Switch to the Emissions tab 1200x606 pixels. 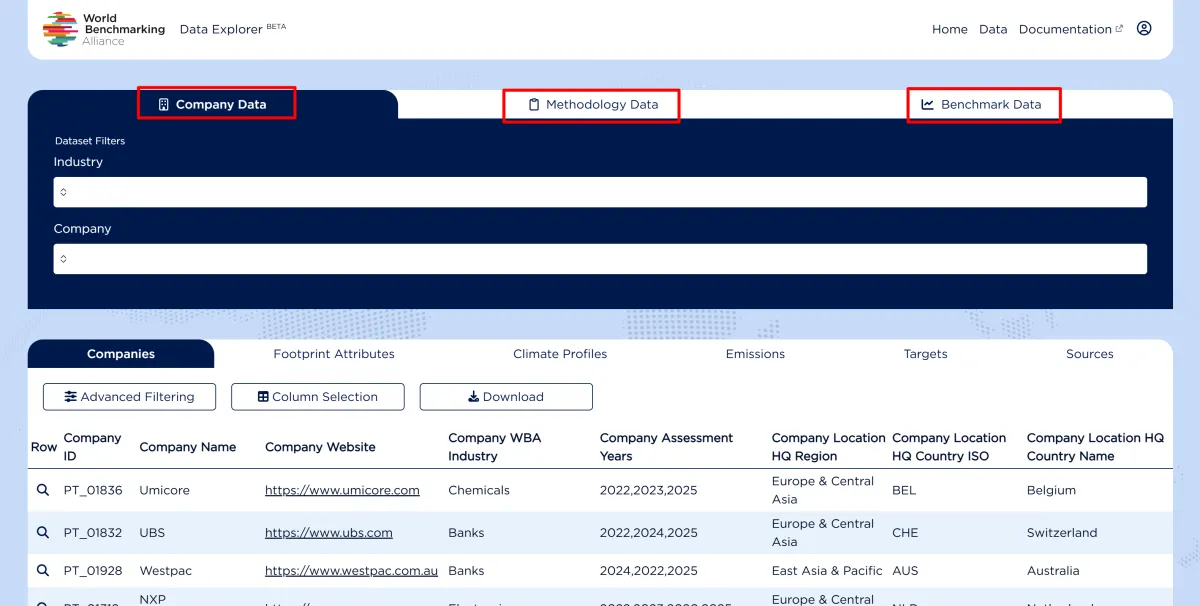755,353
